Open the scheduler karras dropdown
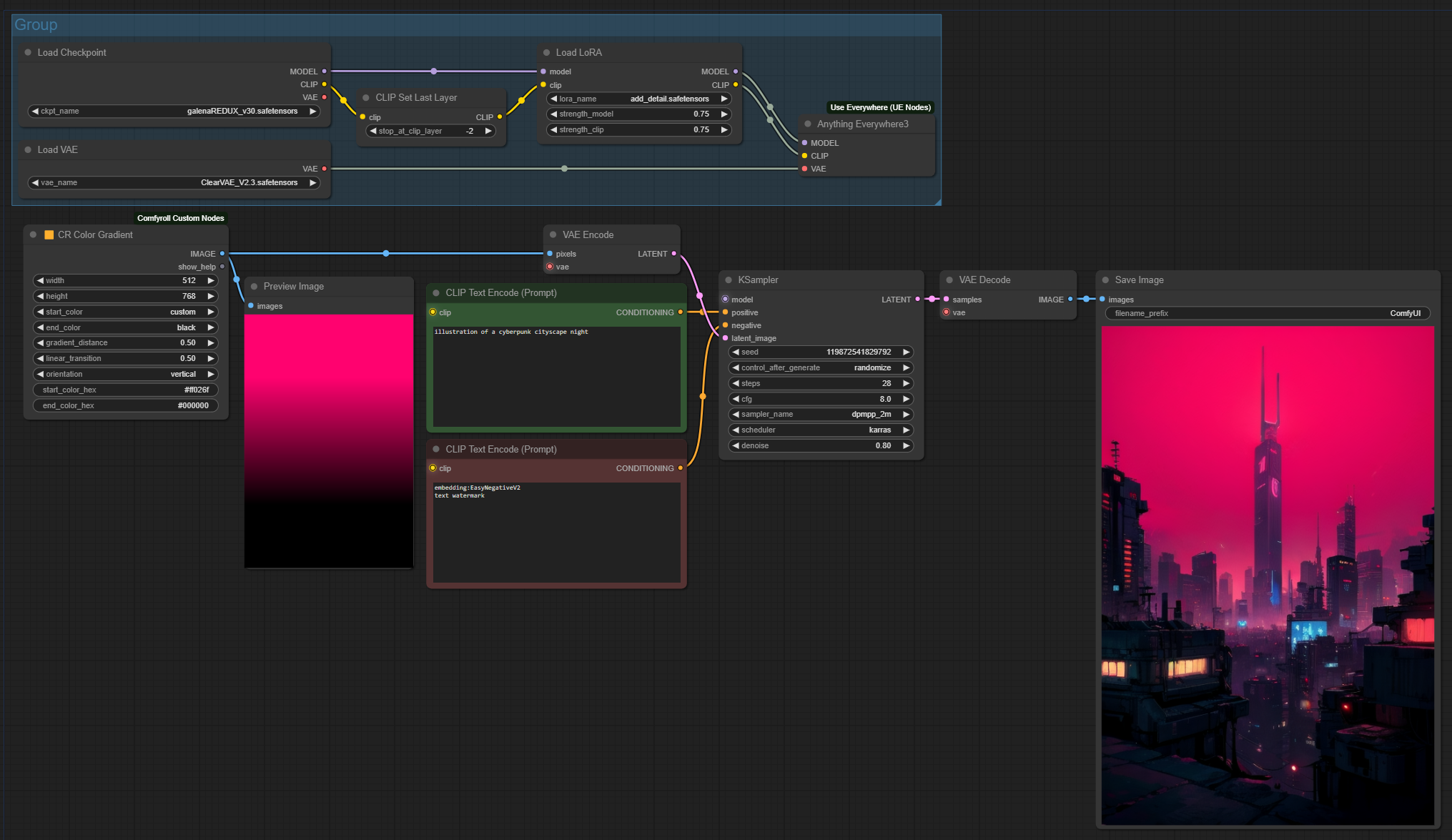The width and height of the screenshot is (1452, 840). pos(820,430)
